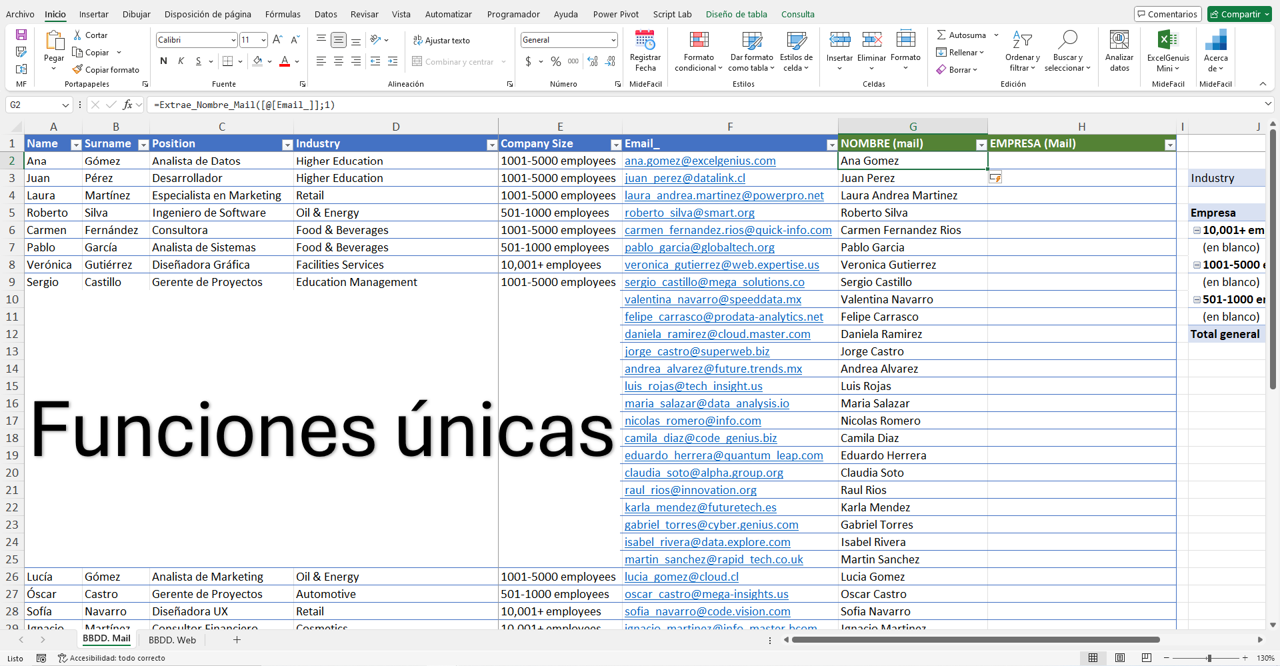Apply bold formatting with the N icon
The image size is (1280, 666).
163,61
